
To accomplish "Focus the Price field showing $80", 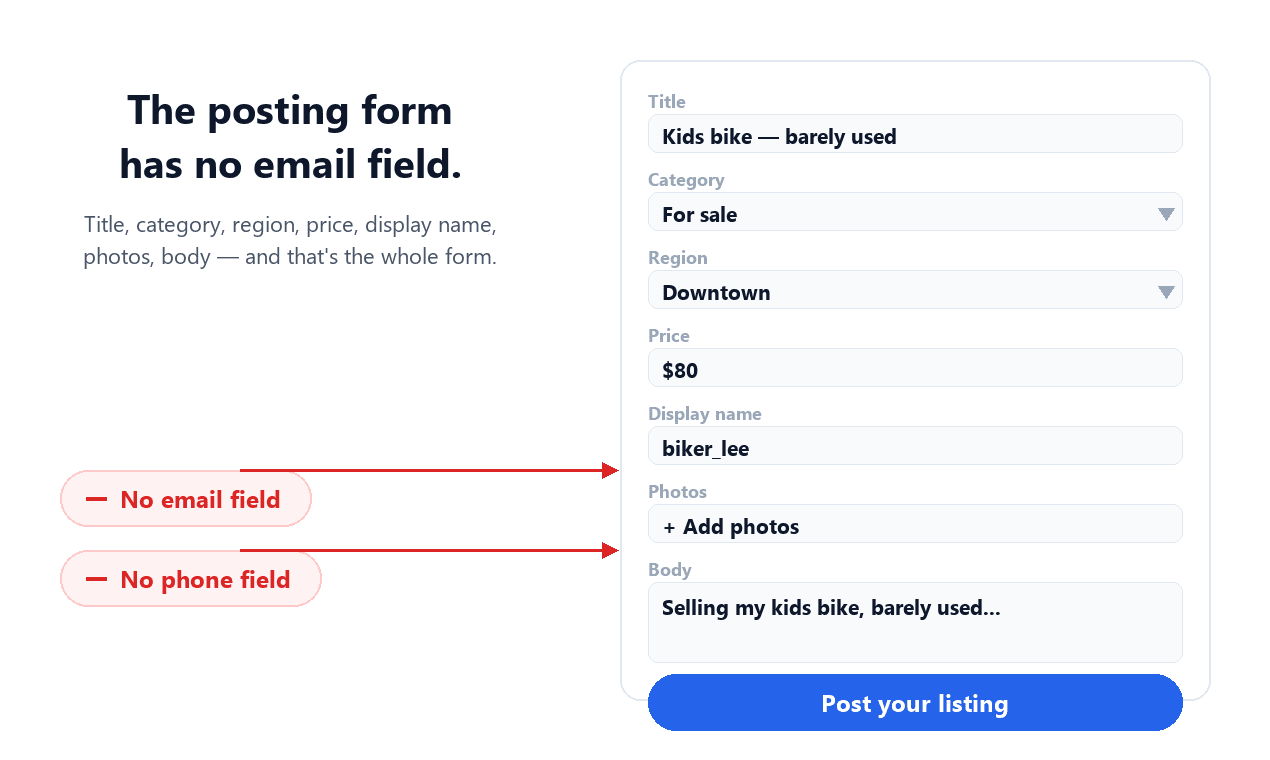I will (915, 368).
